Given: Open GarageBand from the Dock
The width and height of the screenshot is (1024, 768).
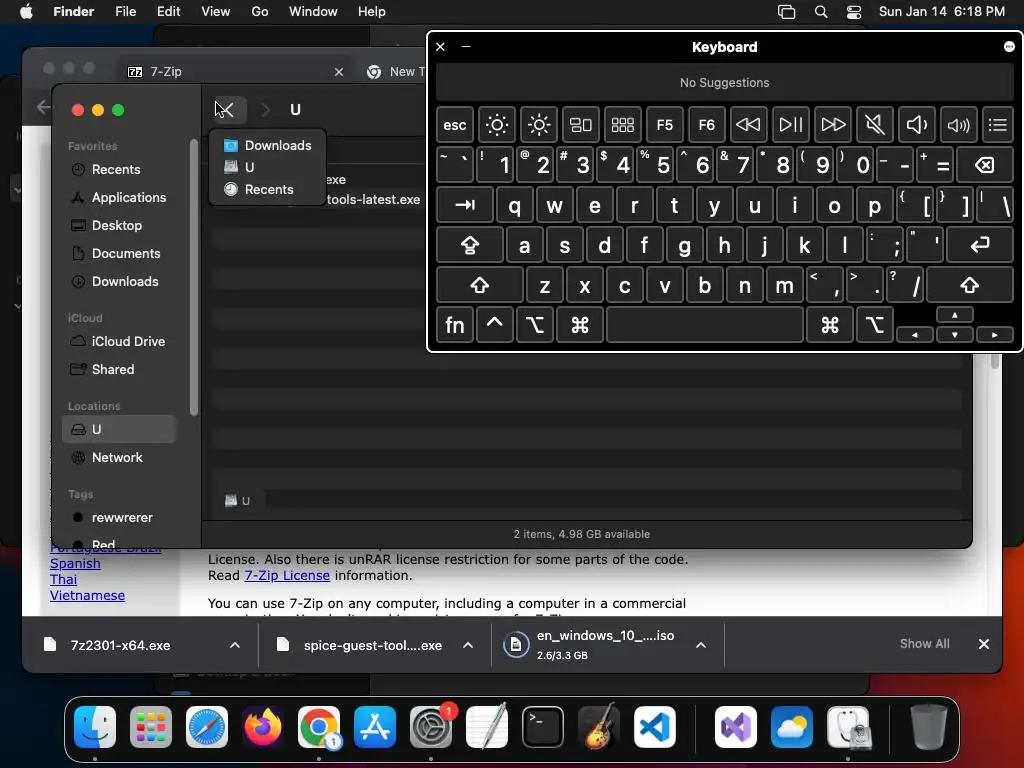Looking at the screenshot, I should [599, 727].
